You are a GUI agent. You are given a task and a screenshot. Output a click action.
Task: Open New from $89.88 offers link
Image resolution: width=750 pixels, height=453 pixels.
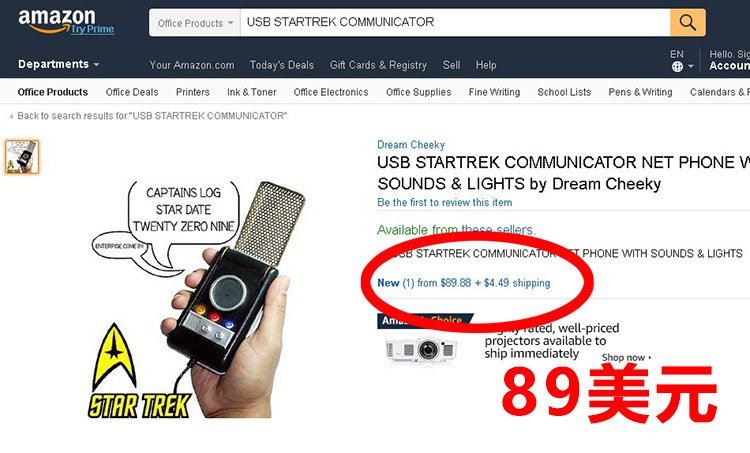point(463,283)
